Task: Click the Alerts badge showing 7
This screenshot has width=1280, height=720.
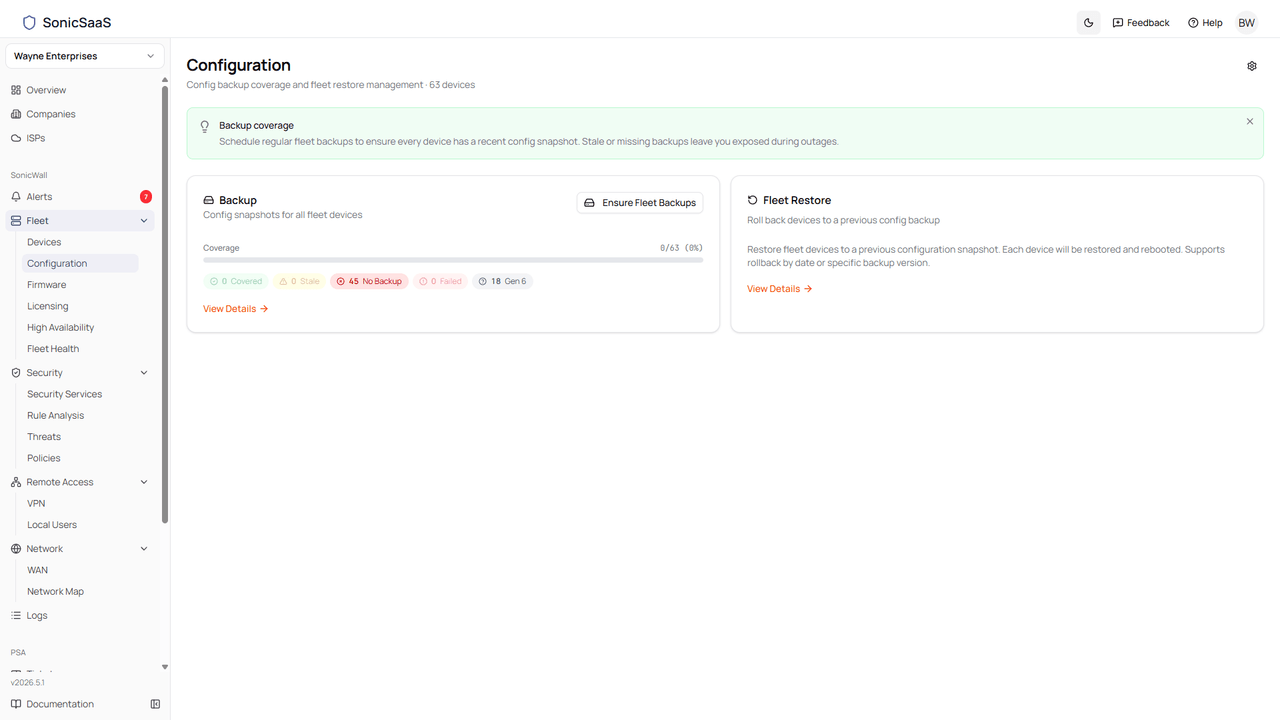Action: (146, 197)
